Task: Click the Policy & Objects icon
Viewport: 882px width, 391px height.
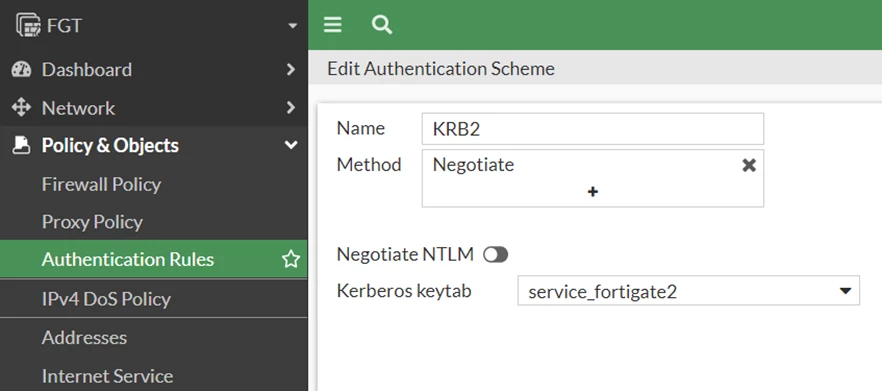Action: [x=21, y=145]
